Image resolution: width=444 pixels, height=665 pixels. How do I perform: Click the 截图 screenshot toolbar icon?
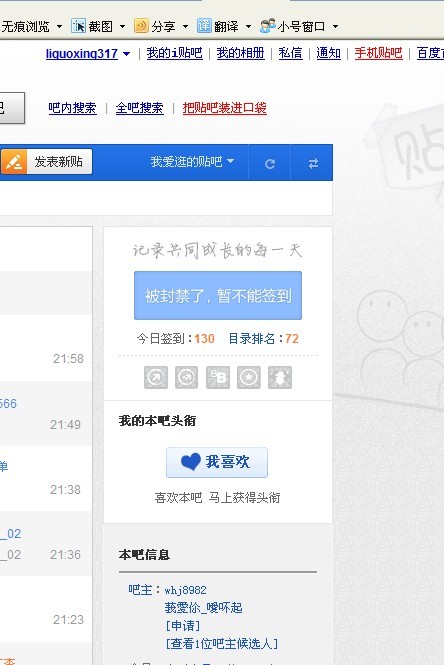78,26
